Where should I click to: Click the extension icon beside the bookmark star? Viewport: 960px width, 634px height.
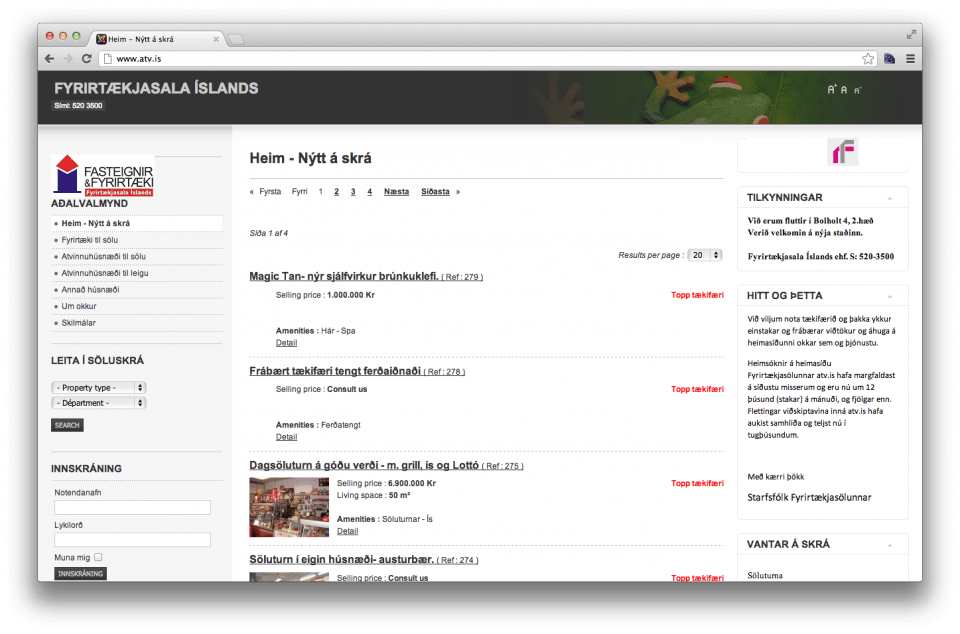click(889, 59)
